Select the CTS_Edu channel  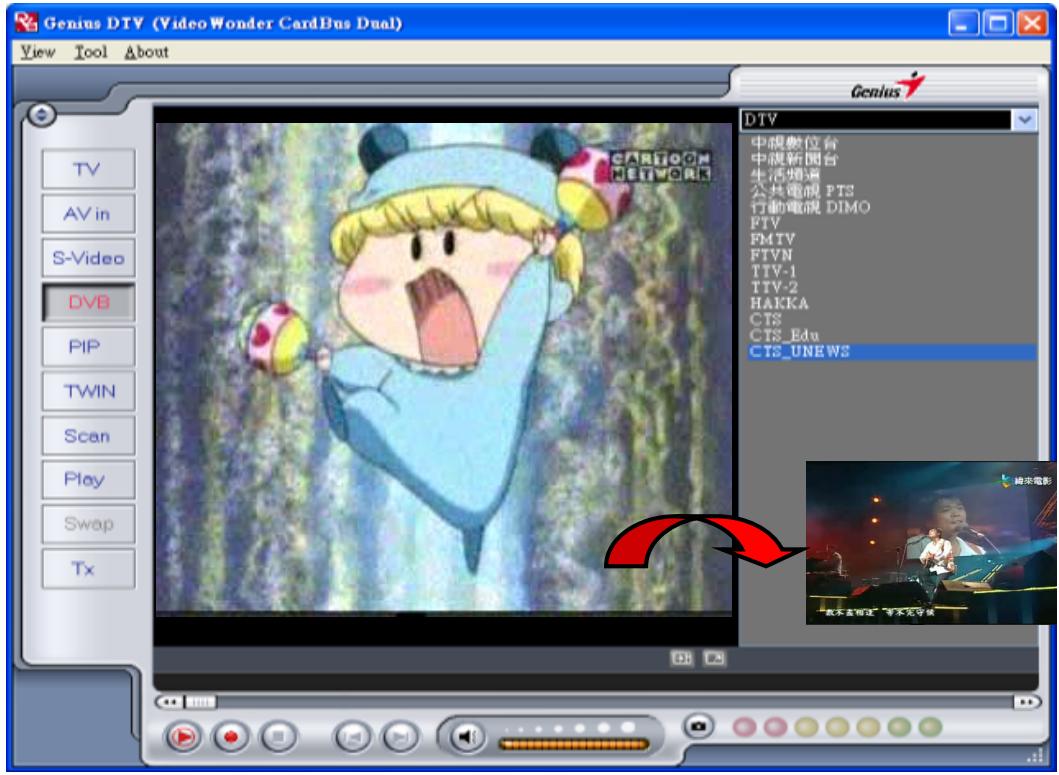point(785,336)
